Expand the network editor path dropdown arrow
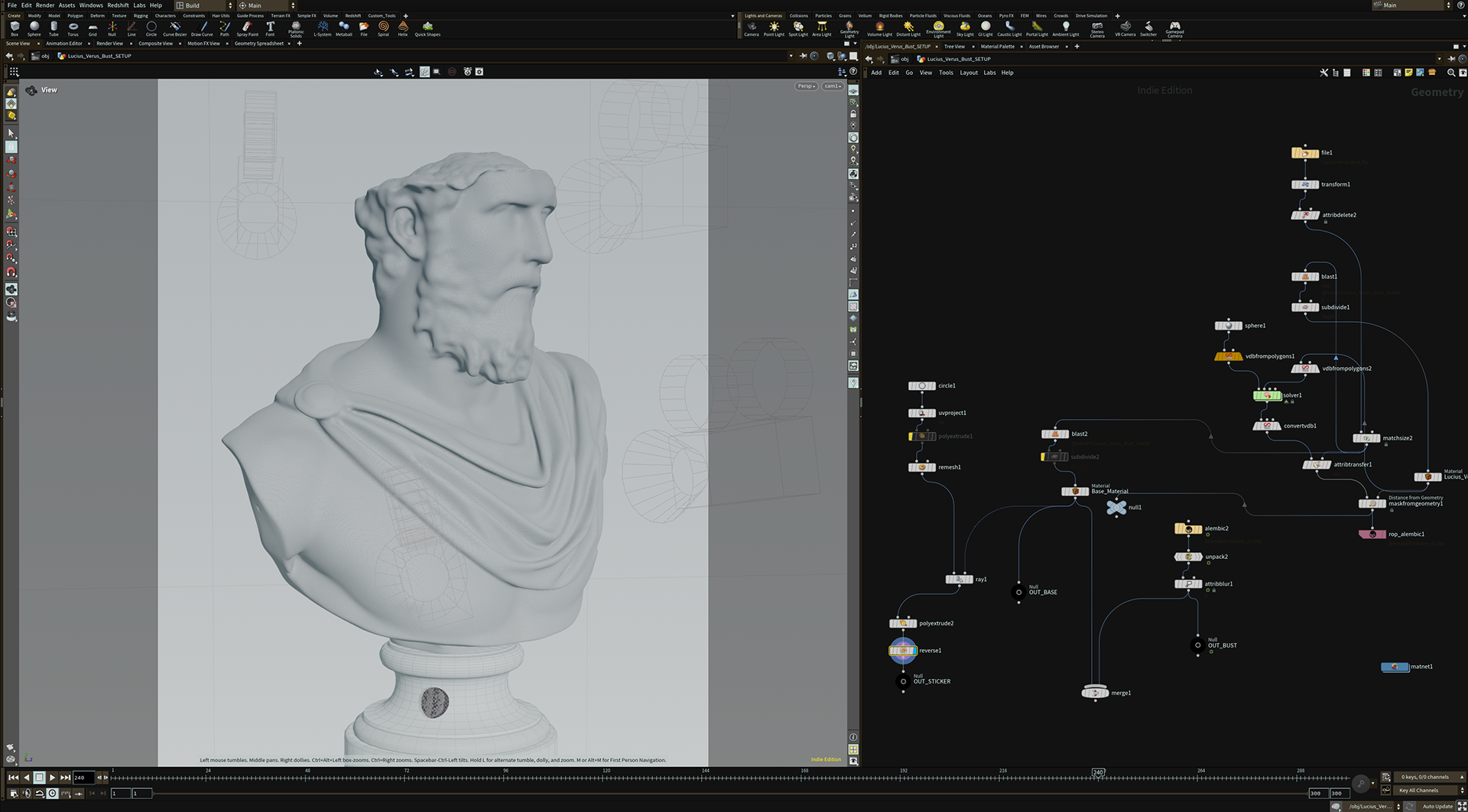Image resolution: width=1468 pixels, height=812 pixels. (x=1439, y=59)
